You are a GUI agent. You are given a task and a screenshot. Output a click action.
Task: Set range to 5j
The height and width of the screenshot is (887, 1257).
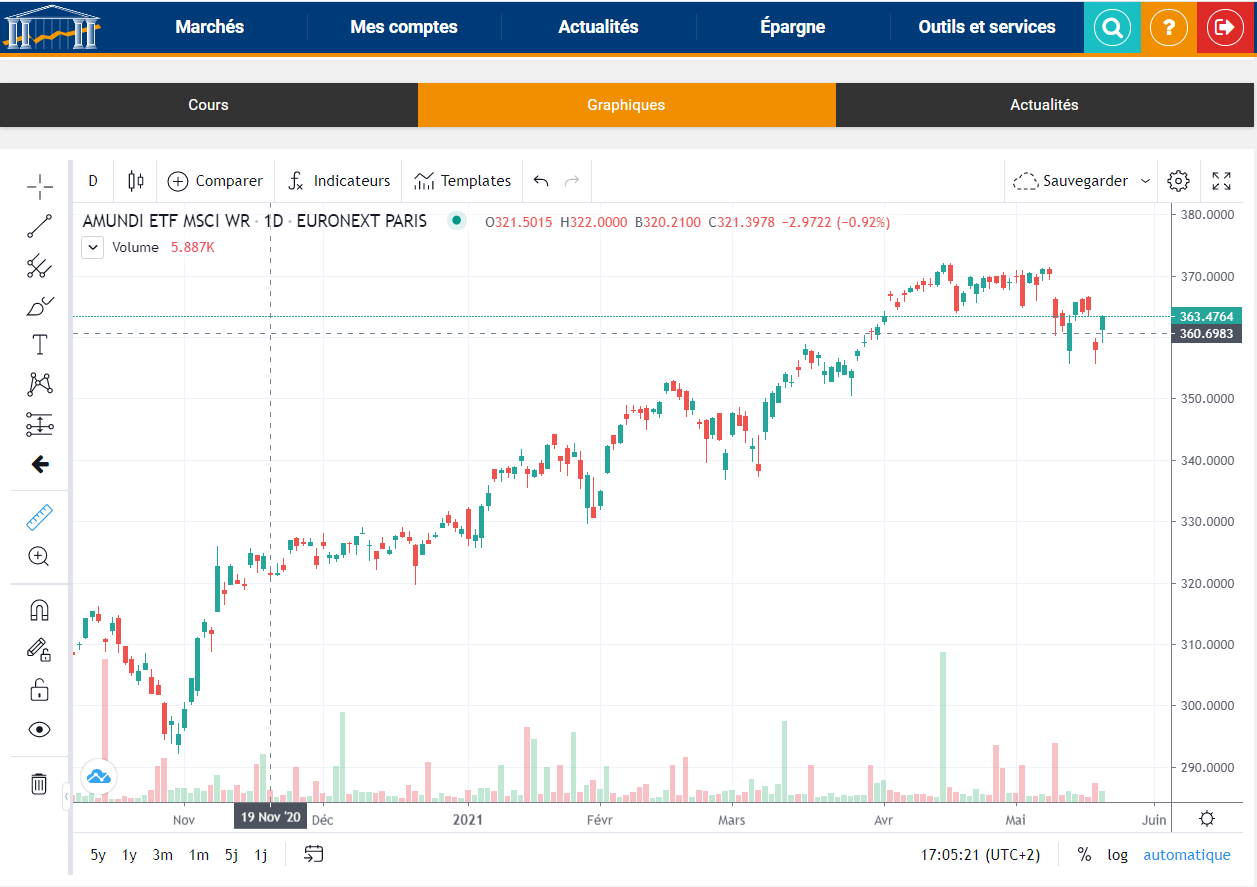coord(231,855)
